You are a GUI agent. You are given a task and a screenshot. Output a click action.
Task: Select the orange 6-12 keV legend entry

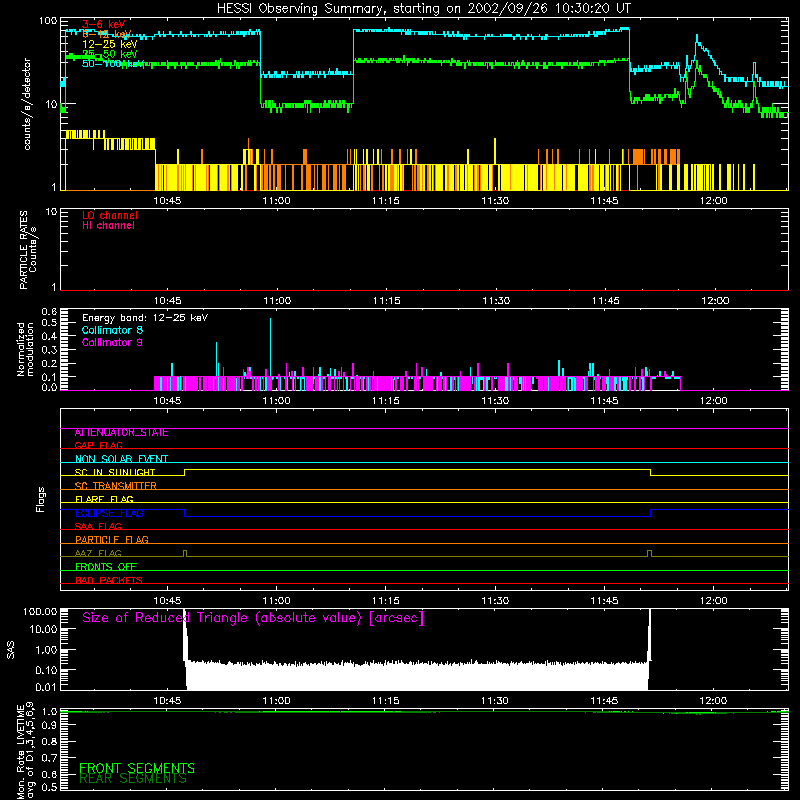click(106, 34)
